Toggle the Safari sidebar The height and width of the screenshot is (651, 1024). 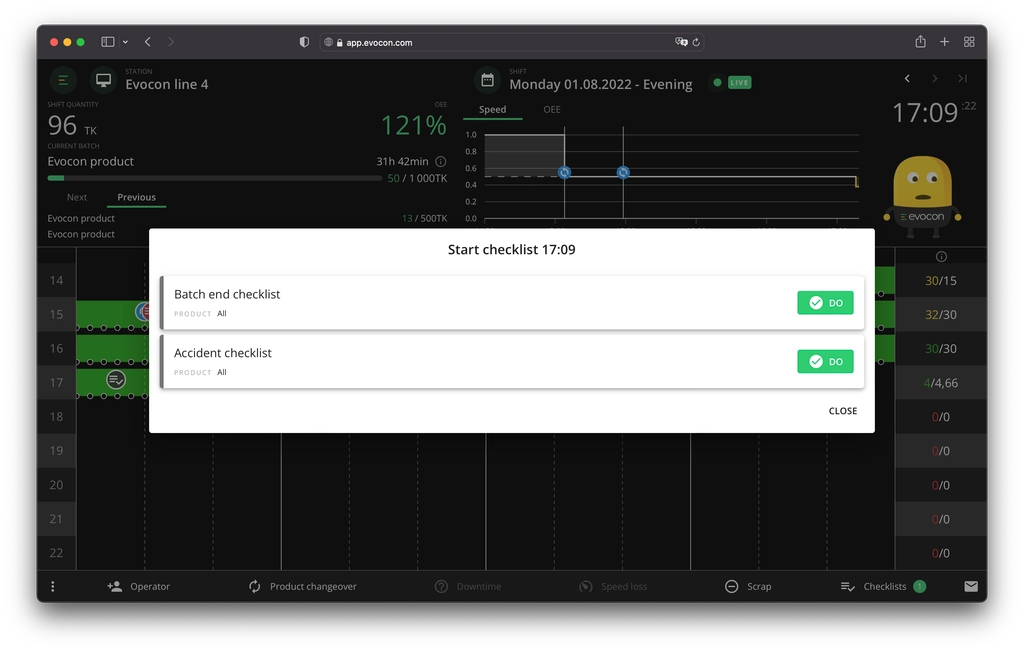coord(108,42)
